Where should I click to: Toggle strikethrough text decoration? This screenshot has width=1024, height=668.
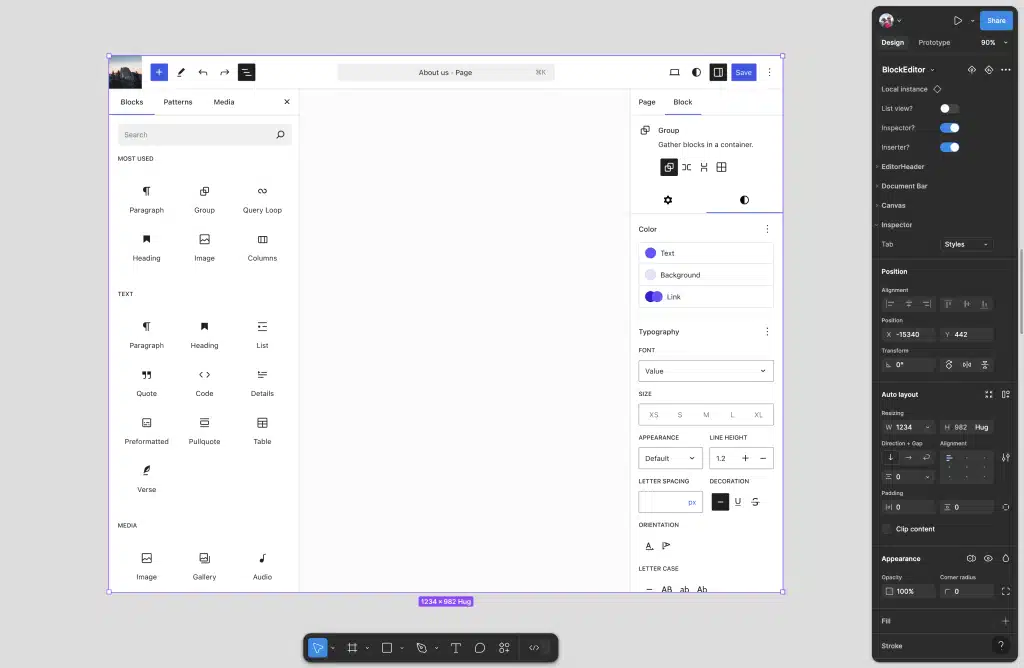pyautogui.click(x=755, y=501)
